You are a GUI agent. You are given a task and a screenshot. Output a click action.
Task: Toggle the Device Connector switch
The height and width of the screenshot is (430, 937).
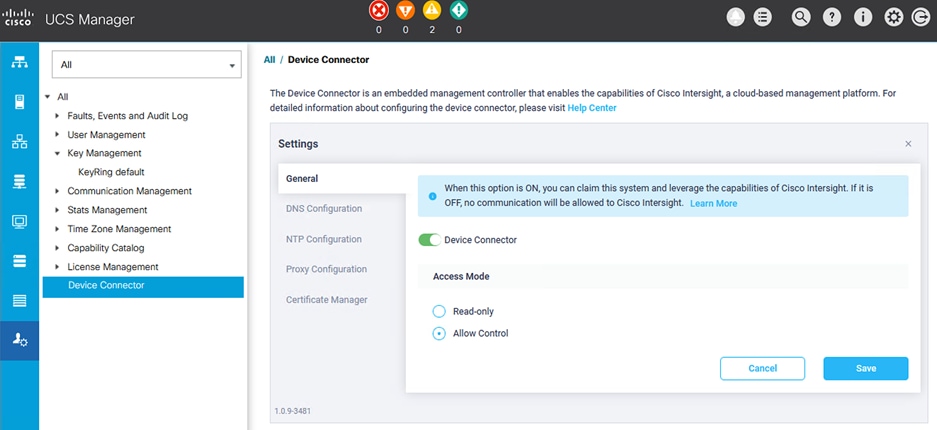click(429, 240)
